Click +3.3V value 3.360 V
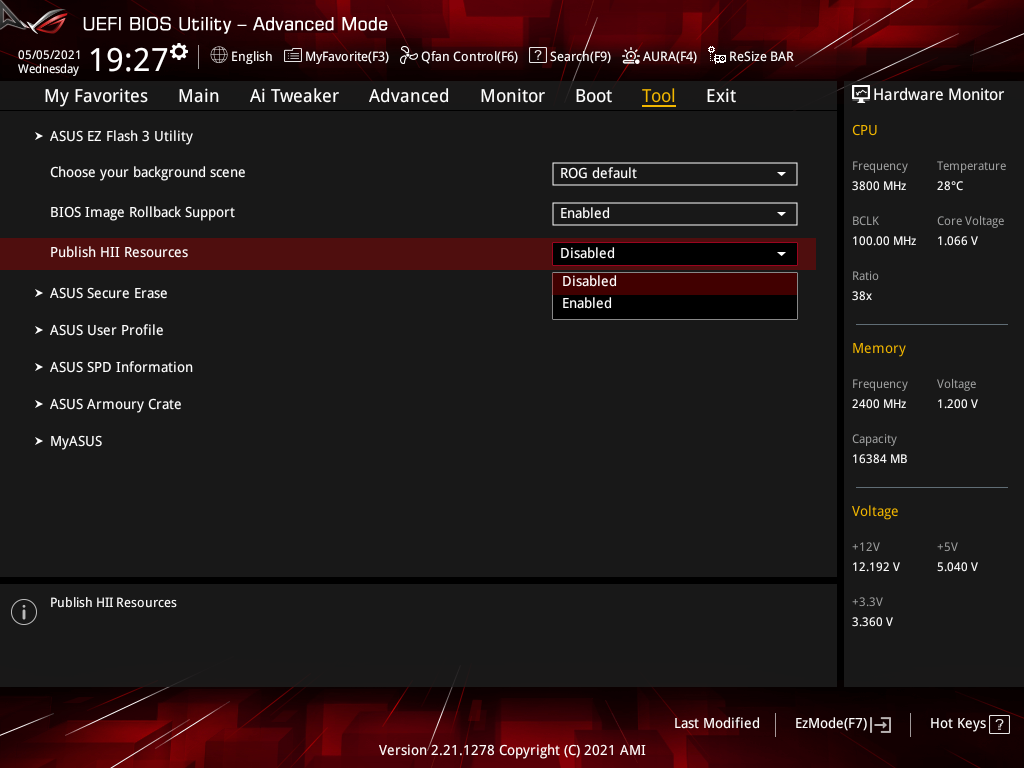Viewport: 1024px width, 768px height. 872,621
